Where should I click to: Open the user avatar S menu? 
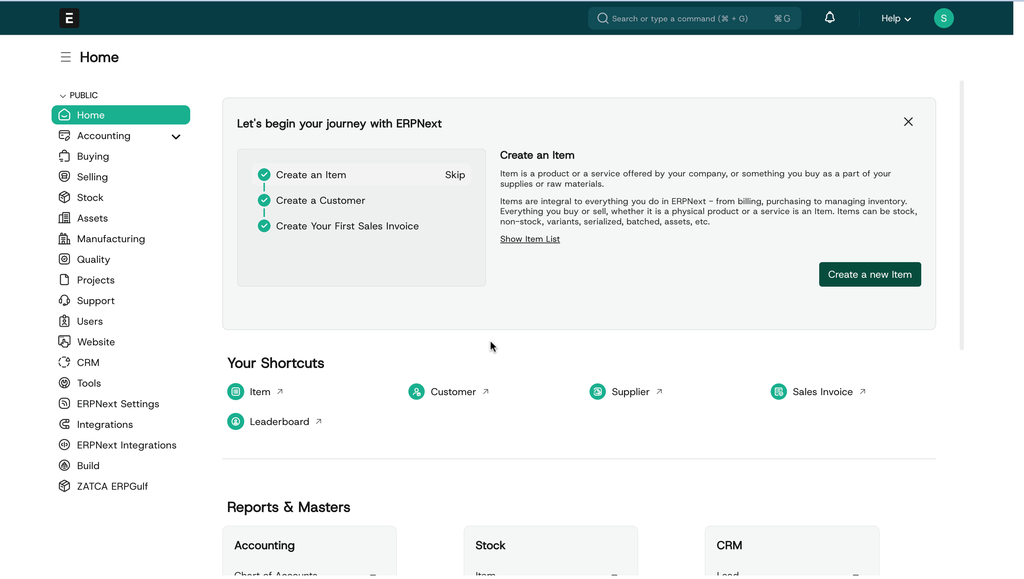pyautogui.click(x=944, y=18)
